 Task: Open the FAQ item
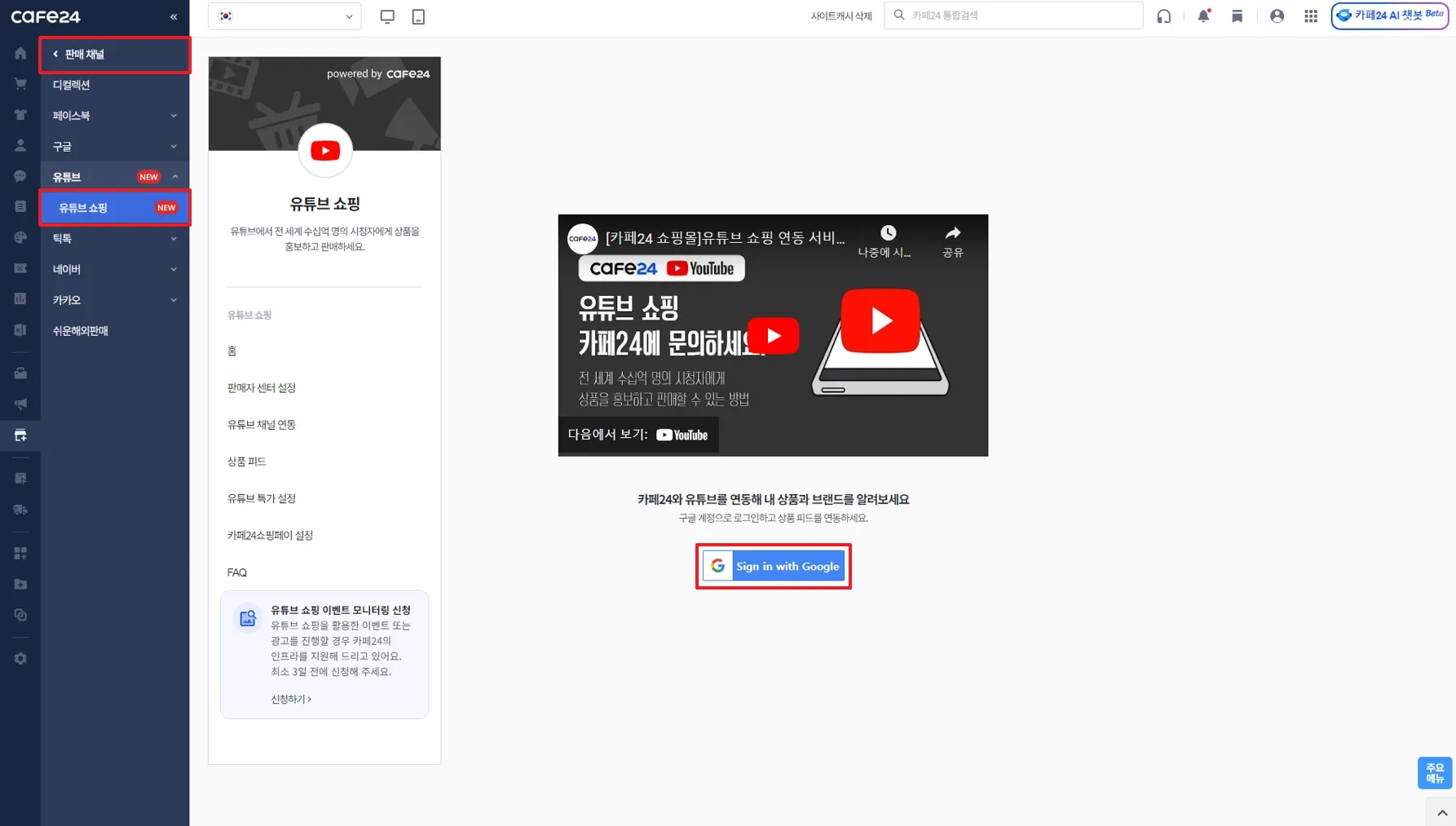237,572
